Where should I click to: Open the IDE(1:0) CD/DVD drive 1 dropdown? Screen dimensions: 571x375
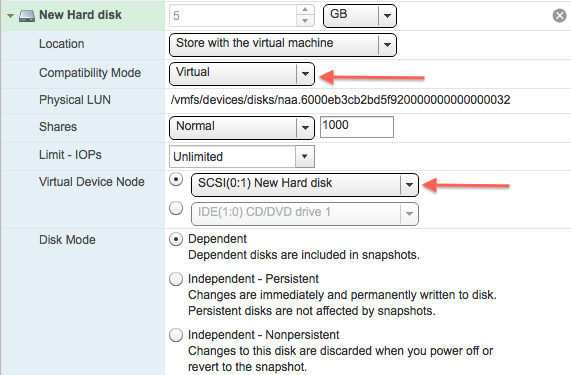coord(305,214)
